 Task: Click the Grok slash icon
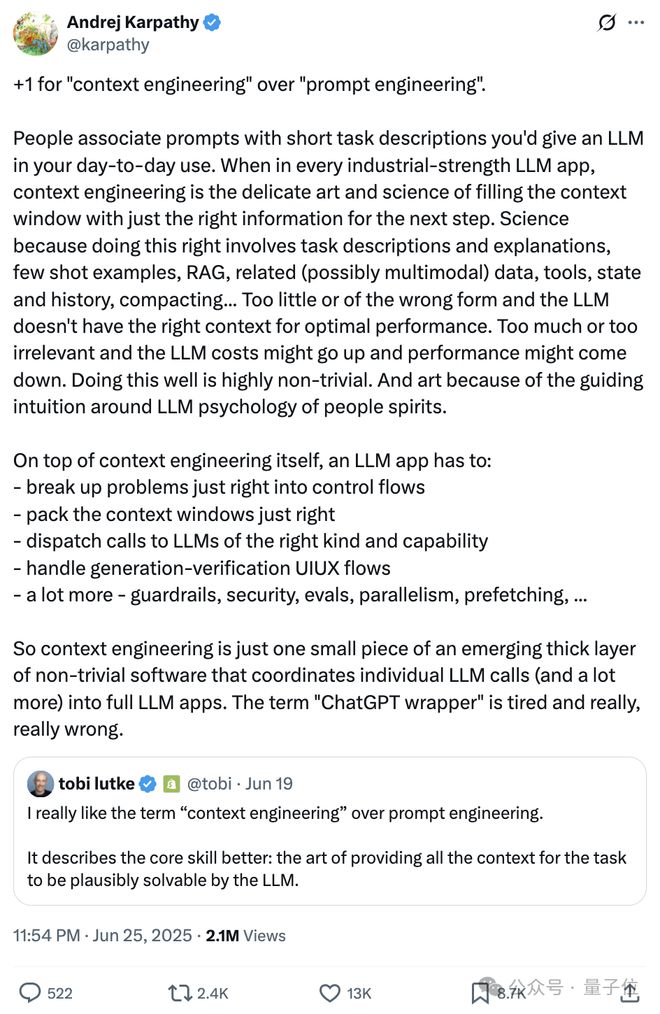pos(606,23)
